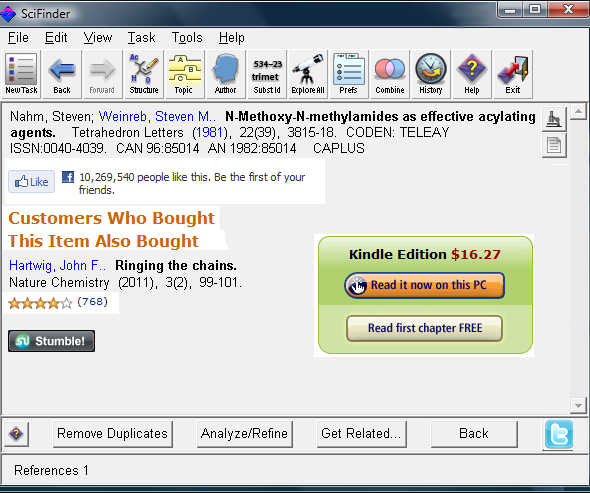Image resolution: width=590 pixels, height=493 pixels.
Task: Click the microscope icon beside the reference
Action: point(554,119)
